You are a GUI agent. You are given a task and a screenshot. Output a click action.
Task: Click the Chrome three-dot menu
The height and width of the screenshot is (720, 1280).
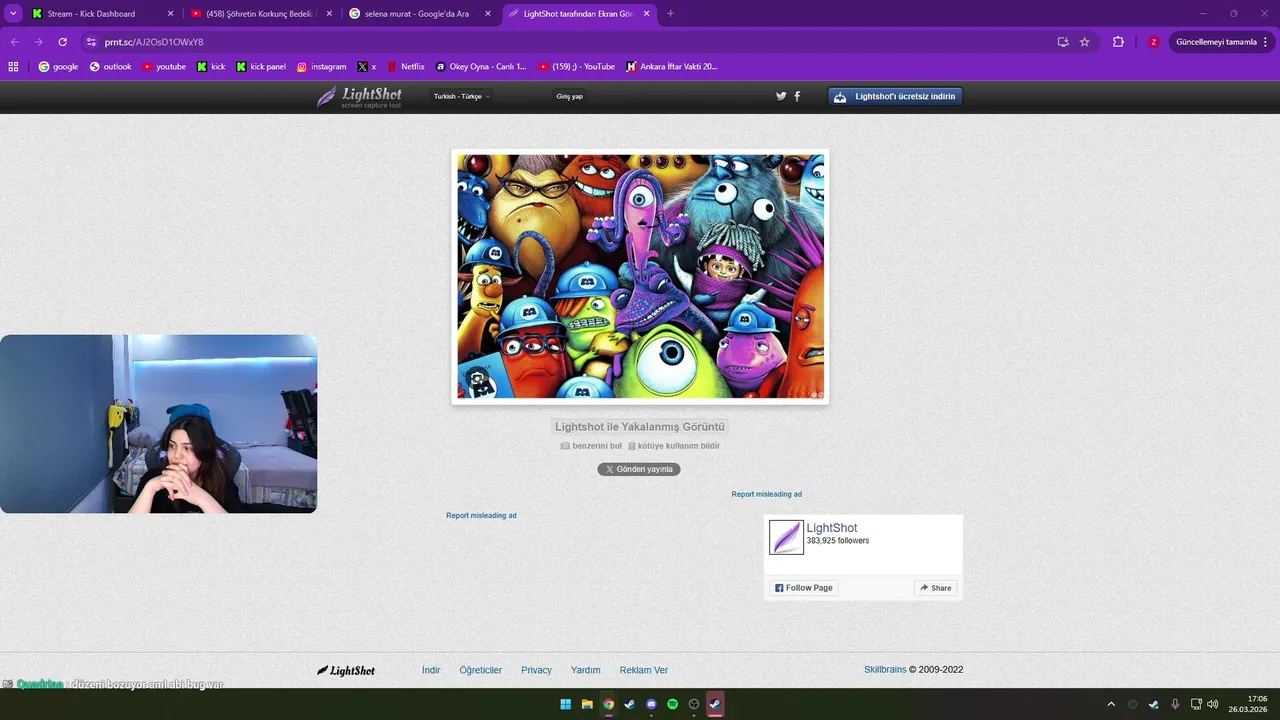1266,42
